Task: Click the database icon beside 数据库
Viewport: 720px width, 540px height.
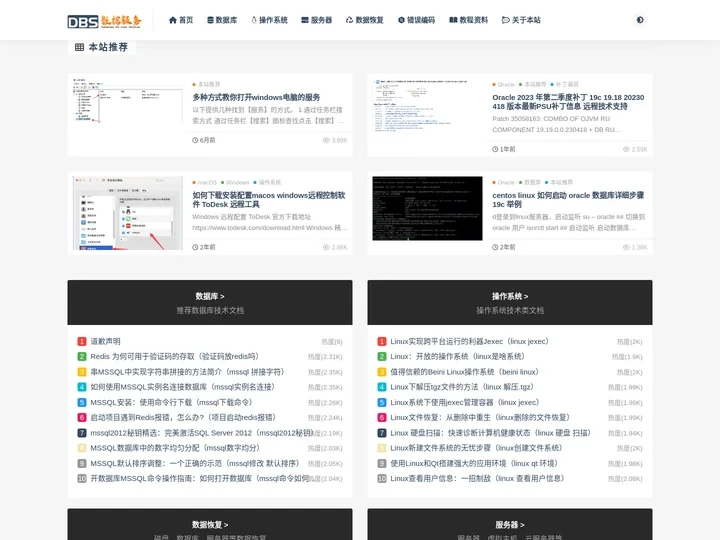Action: 210,20
